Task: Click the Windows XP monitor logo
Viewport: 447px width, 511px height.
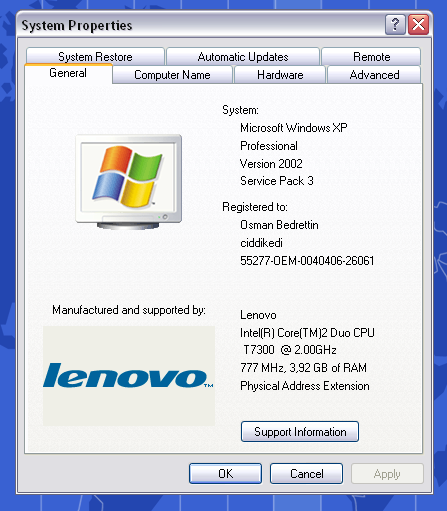Action: coord(129,182)
